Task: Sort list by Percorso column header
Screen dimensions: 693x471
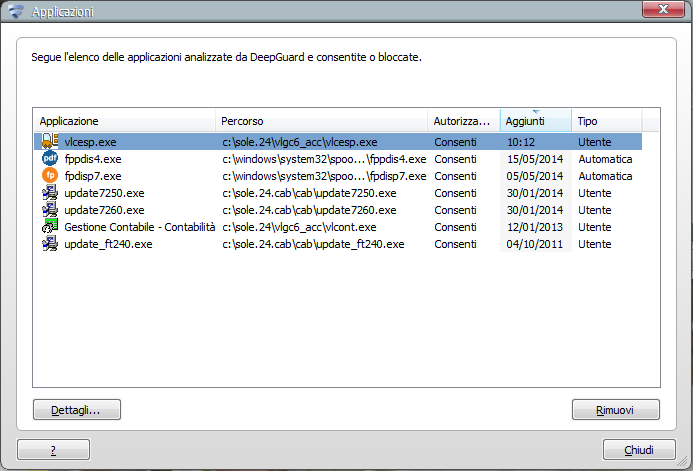Action: [322, 121]
